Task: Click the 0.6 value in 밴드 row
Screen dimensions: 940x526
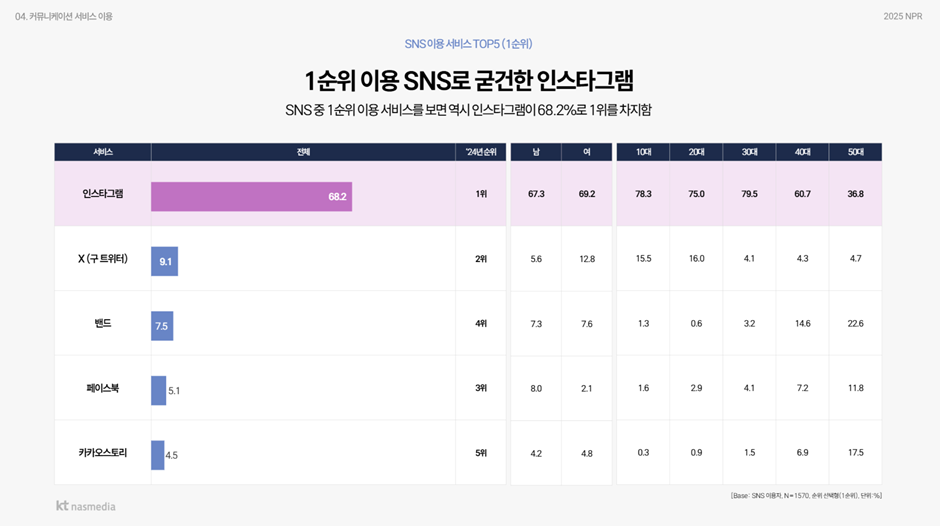Action: coord(696,323)
